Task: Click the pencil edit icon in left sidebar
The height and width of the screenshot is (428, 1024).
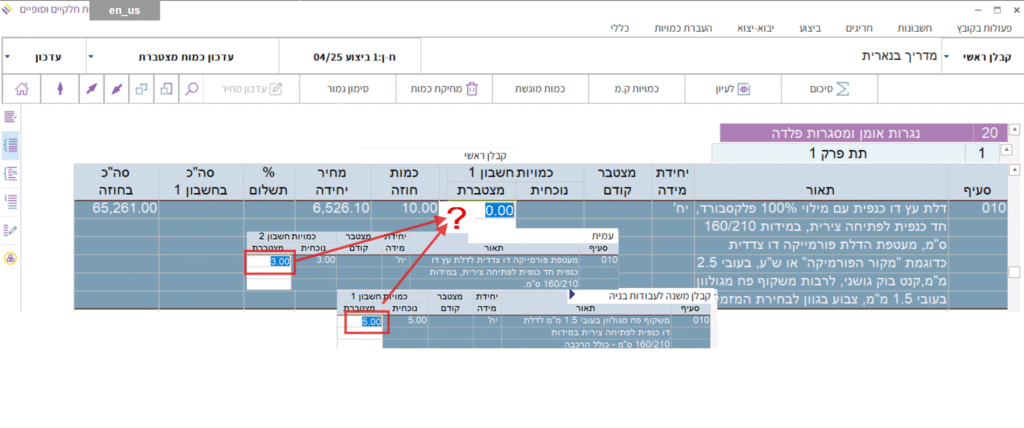Action: pyautogui.click(x=11, y=230)
